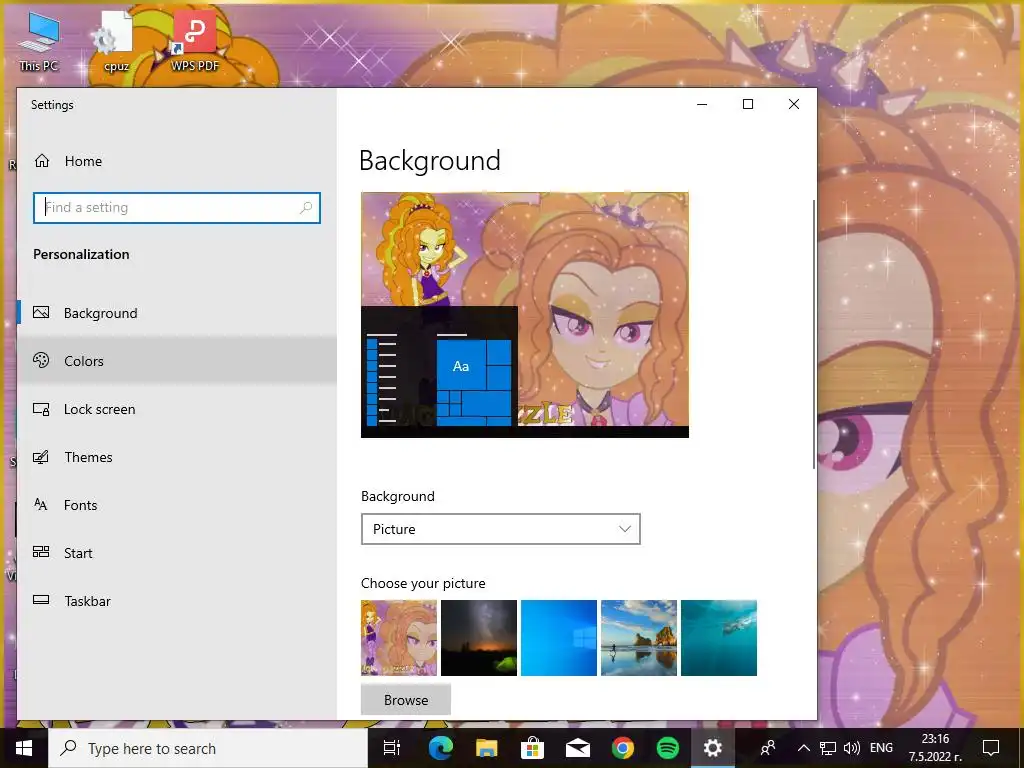The height and width of the screenshot is (768, 1024).
Task: Select the WPS PDF desktop shortcut
Action: [x=195, y=42]
